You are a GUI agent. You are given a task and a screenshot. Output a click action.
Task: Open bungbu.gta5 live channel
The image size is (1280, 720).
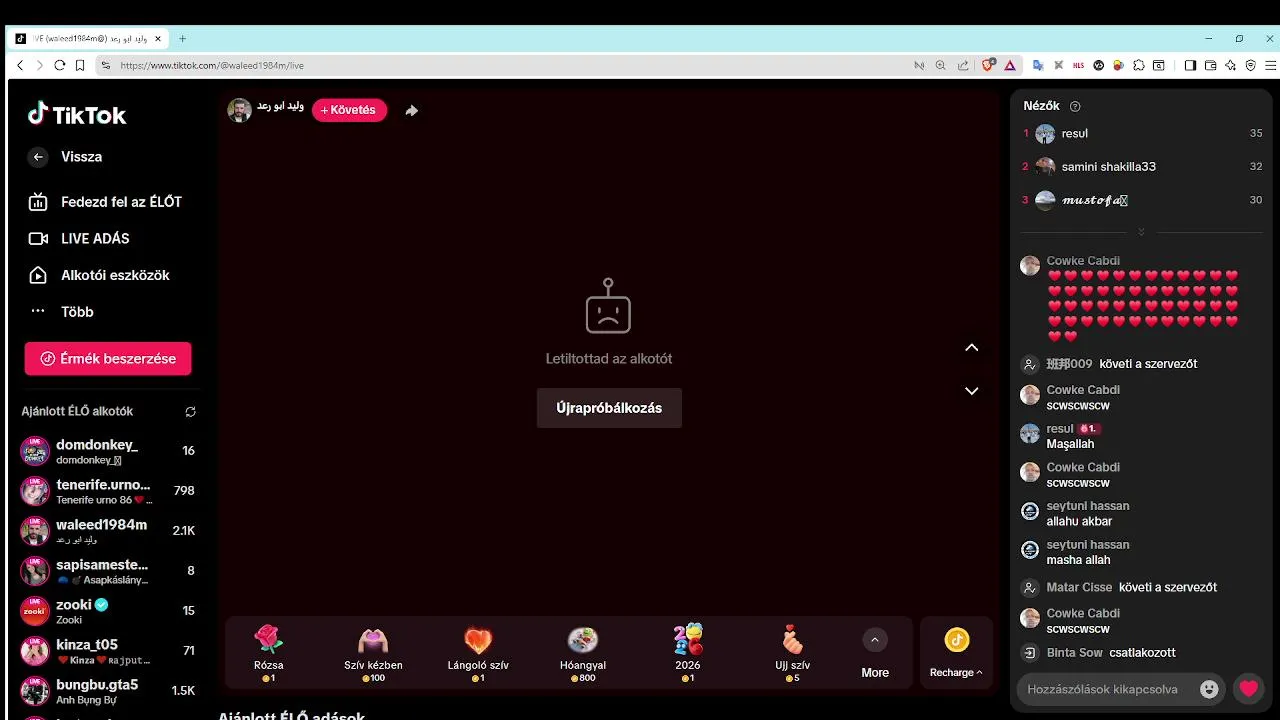pos(108,691)
